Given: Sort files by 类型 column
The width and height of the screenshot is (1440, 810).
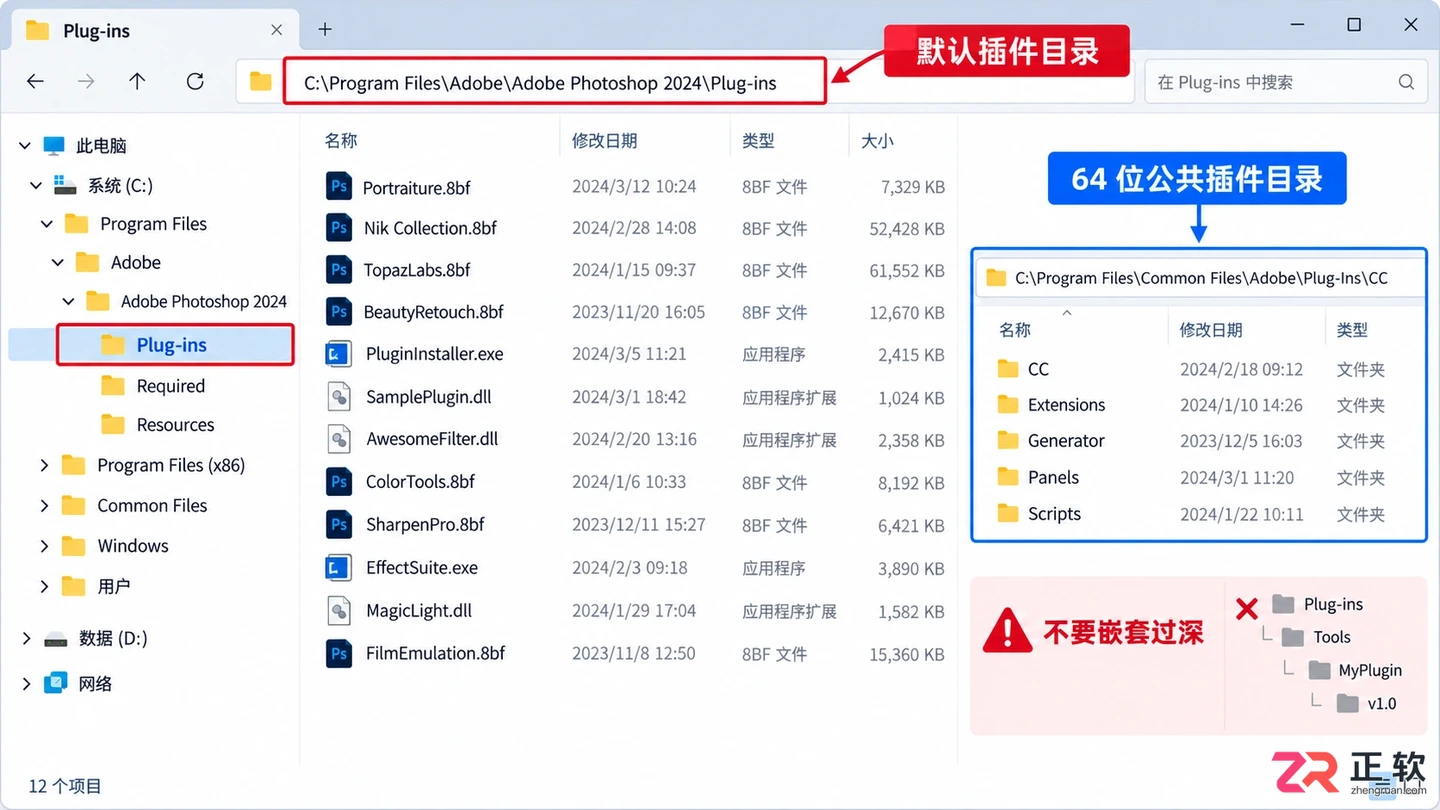Looking at the screenshot, I should point(758,141).
